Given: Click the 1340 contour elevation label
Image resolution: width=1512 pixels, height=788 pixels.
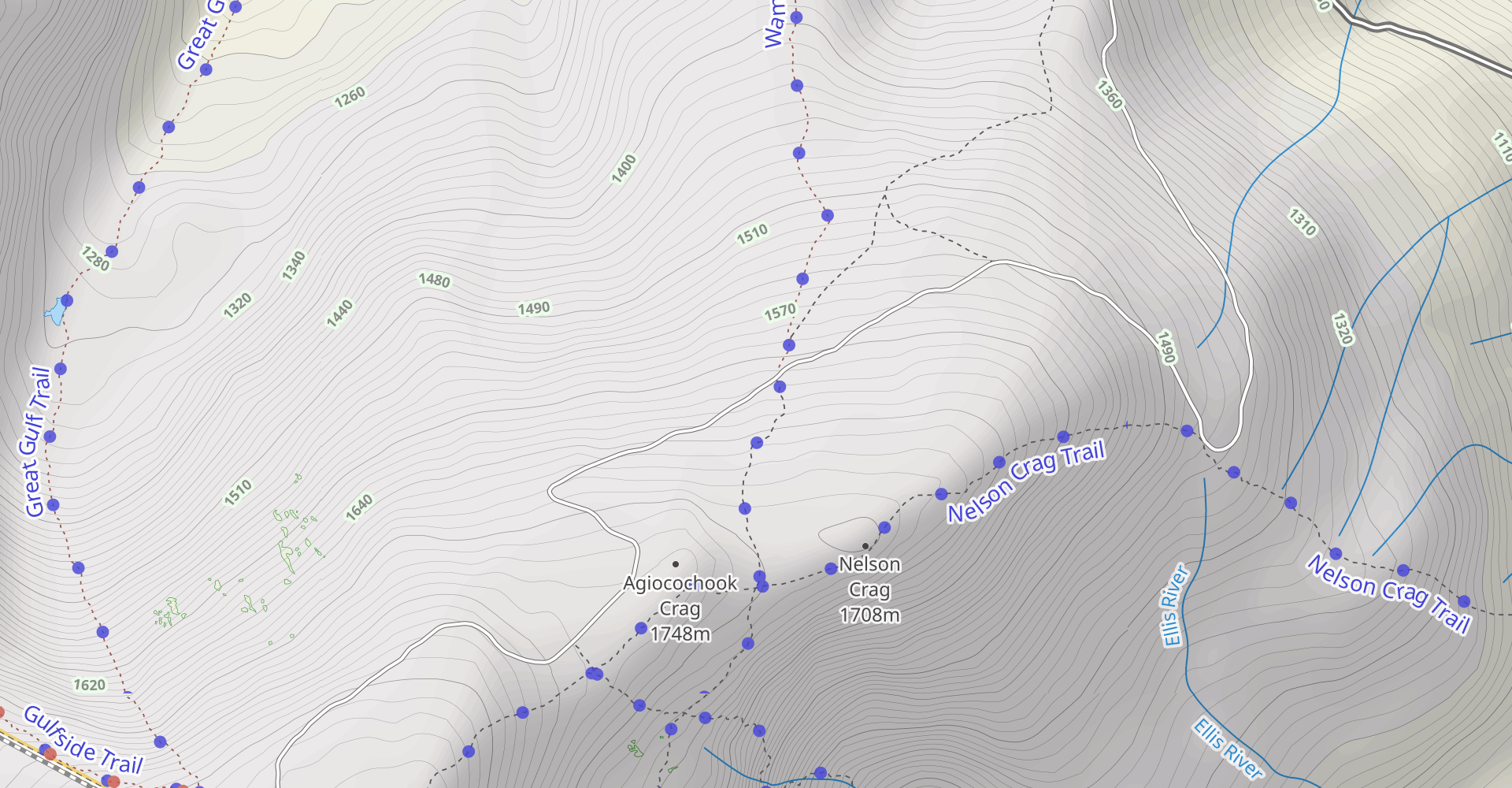Looking at the screenshot, I should click(x=294, y=266).
